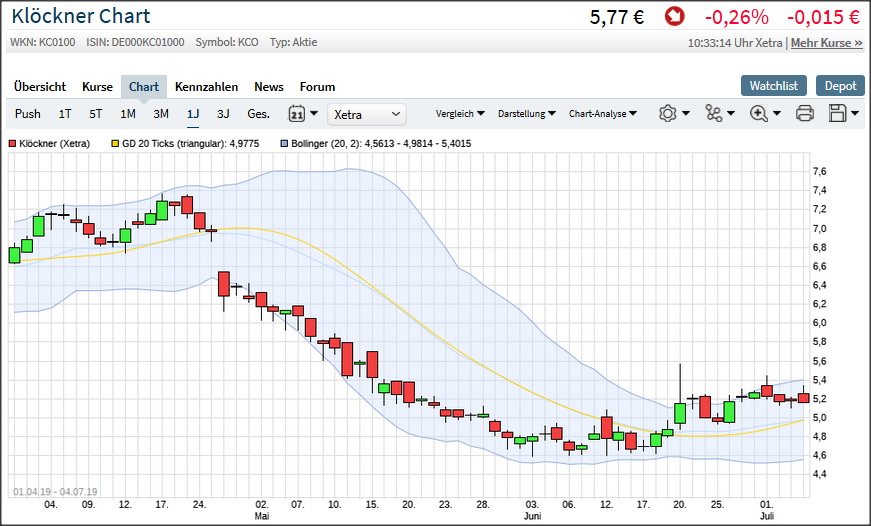Select the 1M time range
The width and height of the screenshot is (871, 526).
pos(128,114)
